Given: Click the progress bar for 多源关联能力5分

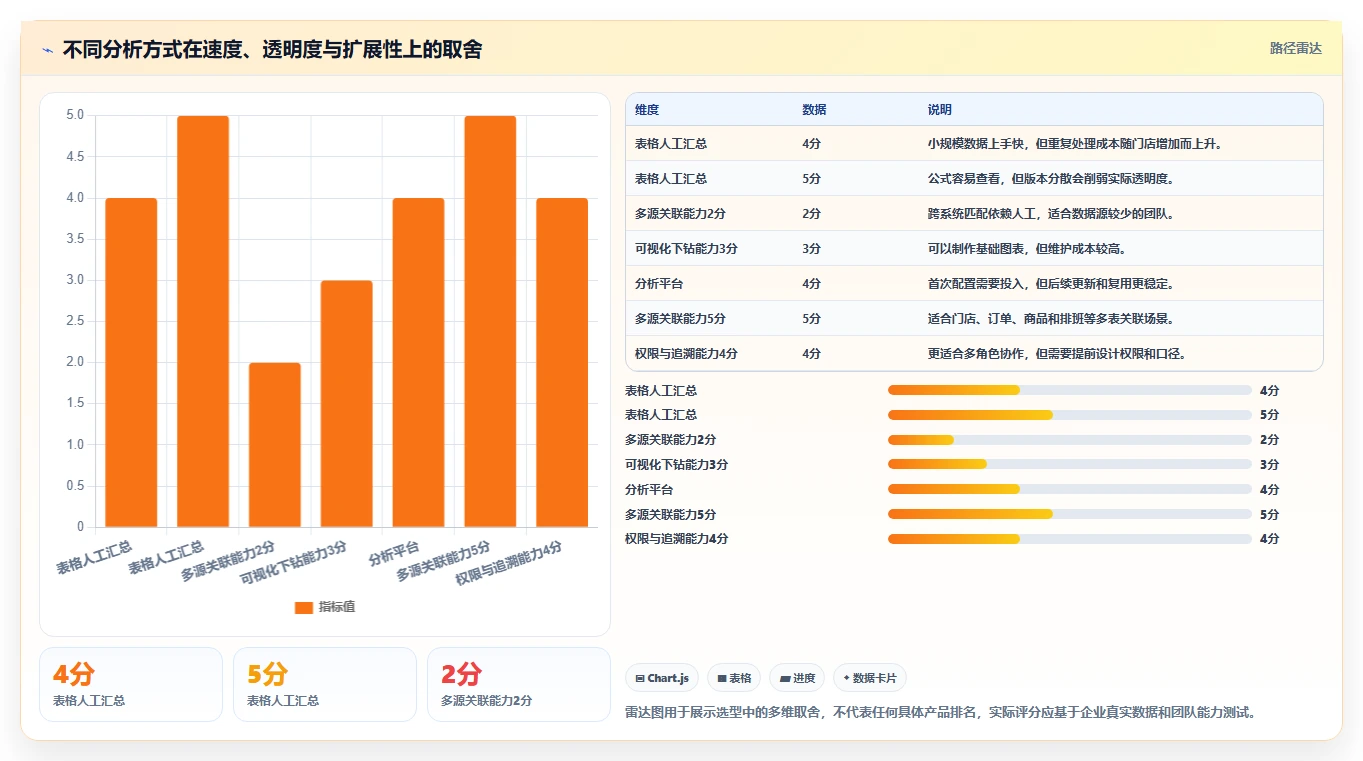Looking at the screenshot, I should pyautogui.click(x=1070, y=514).
